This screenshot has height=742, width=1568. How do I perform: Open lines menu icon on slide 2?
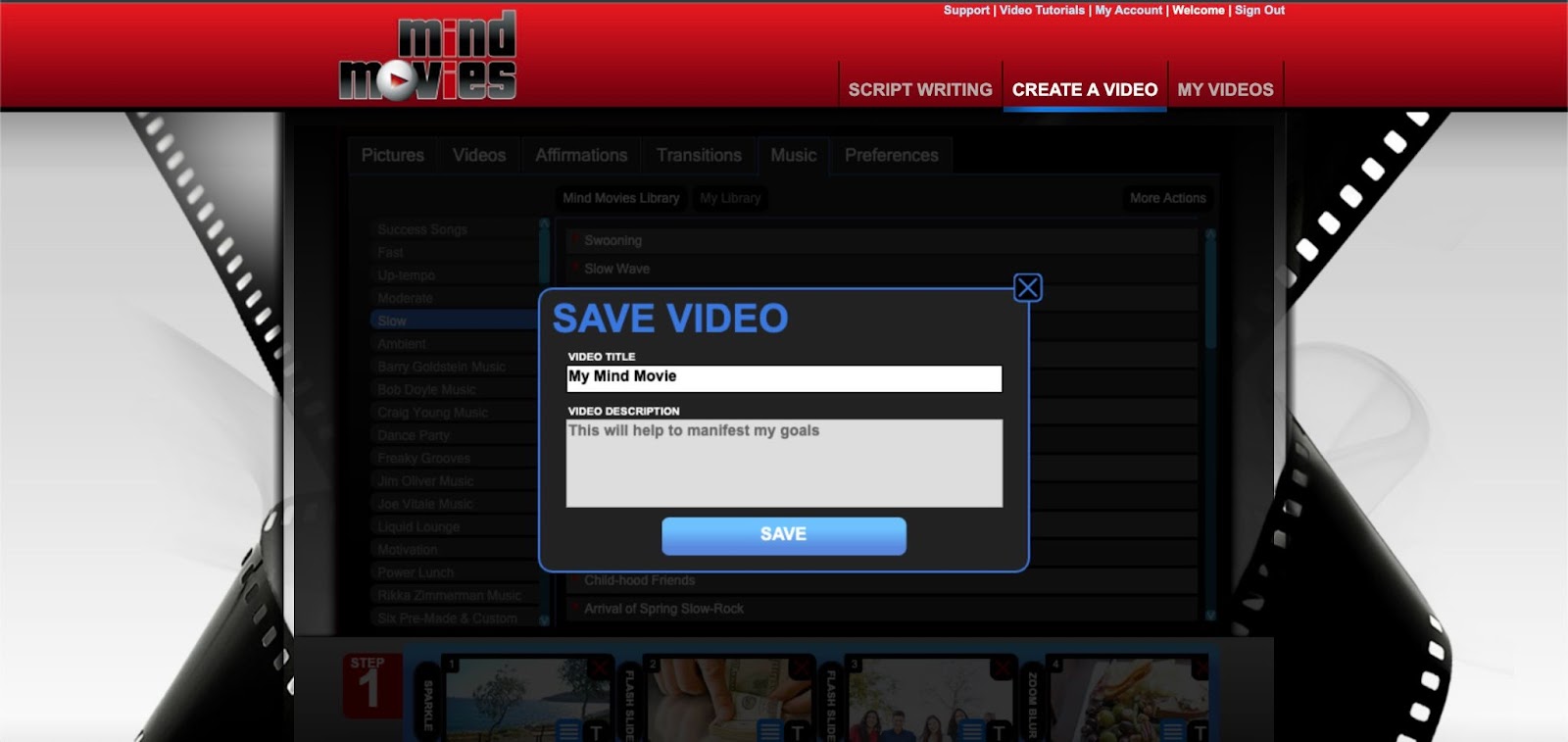click(x=770, y=731)
